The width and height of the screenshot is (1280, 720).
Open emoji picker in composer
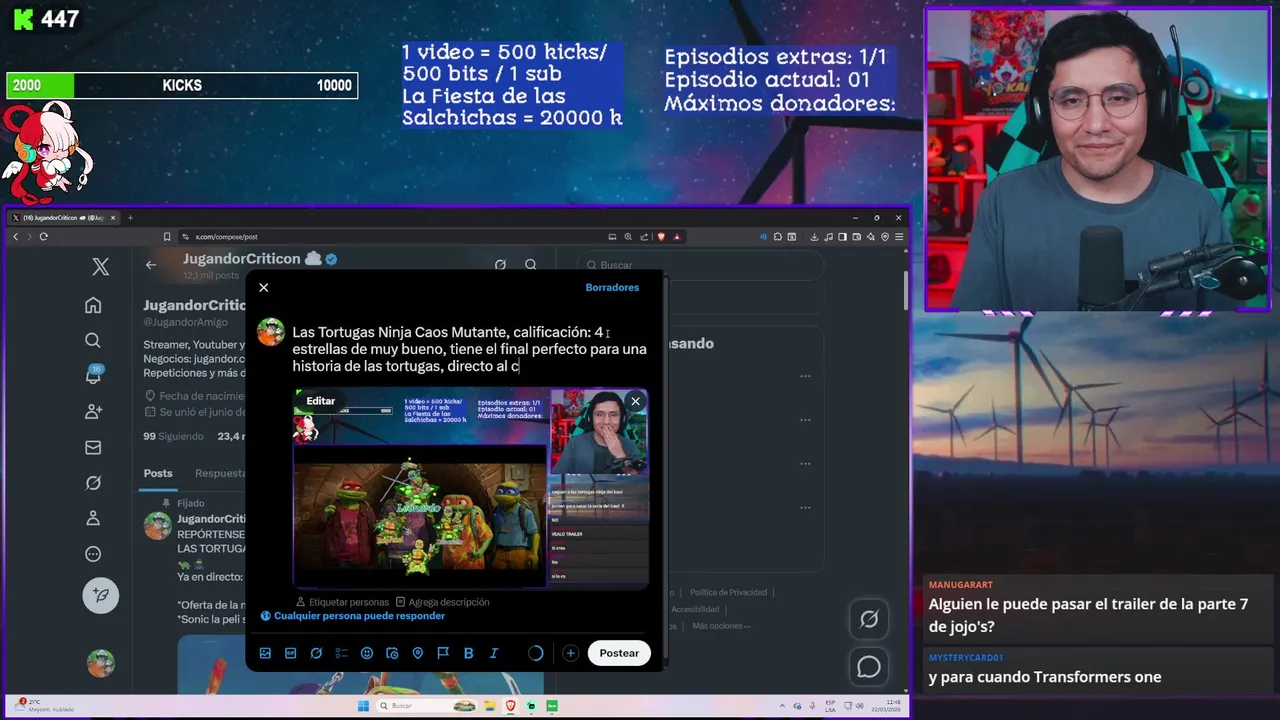[x=367, y=653]
